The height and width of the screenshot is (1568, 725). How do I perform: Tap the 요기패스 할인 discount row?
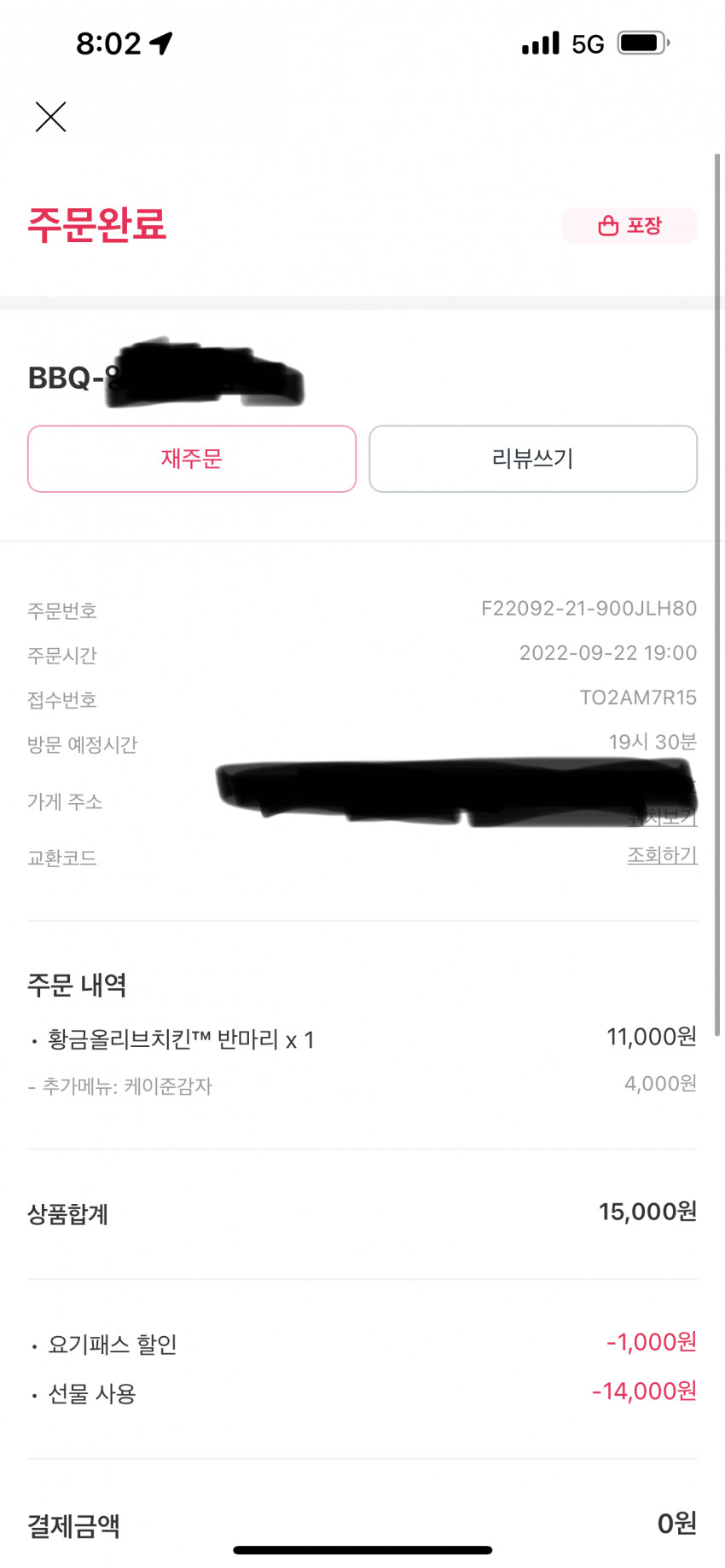point(362,1344)
